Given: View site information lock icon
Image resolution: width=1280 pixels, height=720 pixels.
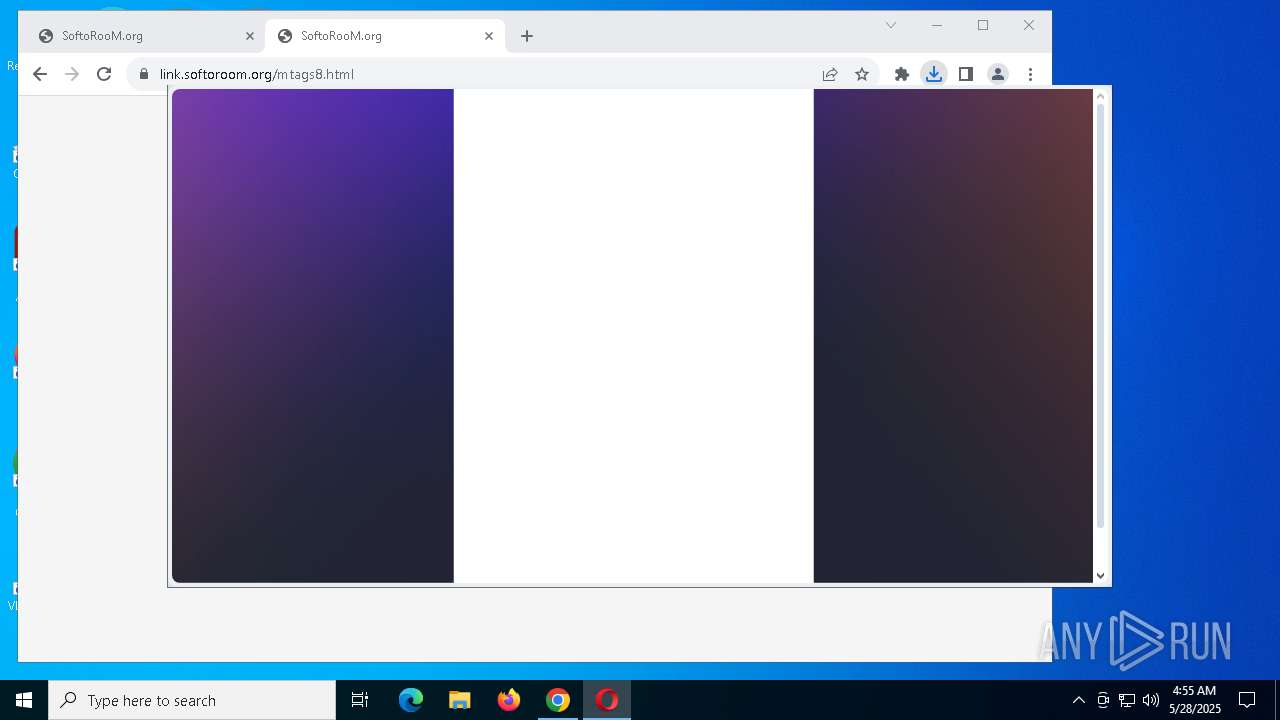Looking at the screenshot, I should [x=144, y=74].
